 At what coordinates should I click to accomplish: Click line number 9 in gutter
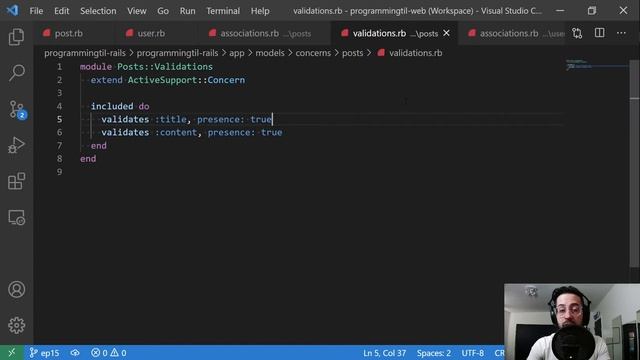(60, 172)
